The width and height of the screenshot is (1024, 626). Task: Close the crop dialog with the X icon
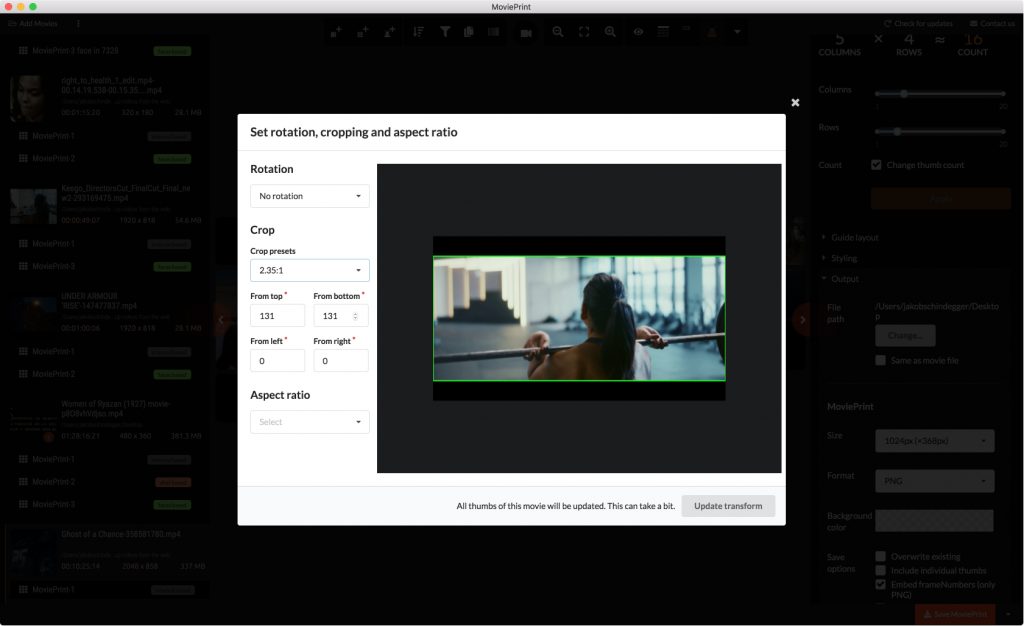click(795, 102)
